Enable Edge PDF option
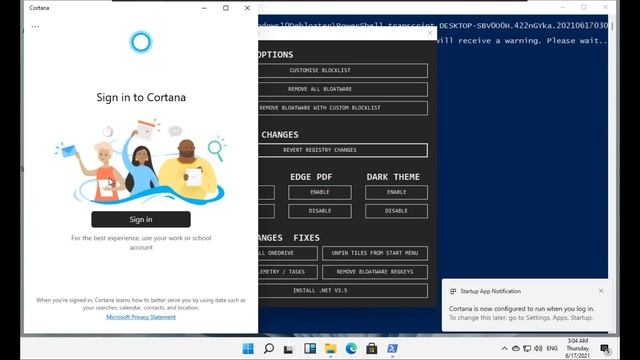 tap(320, 192)
